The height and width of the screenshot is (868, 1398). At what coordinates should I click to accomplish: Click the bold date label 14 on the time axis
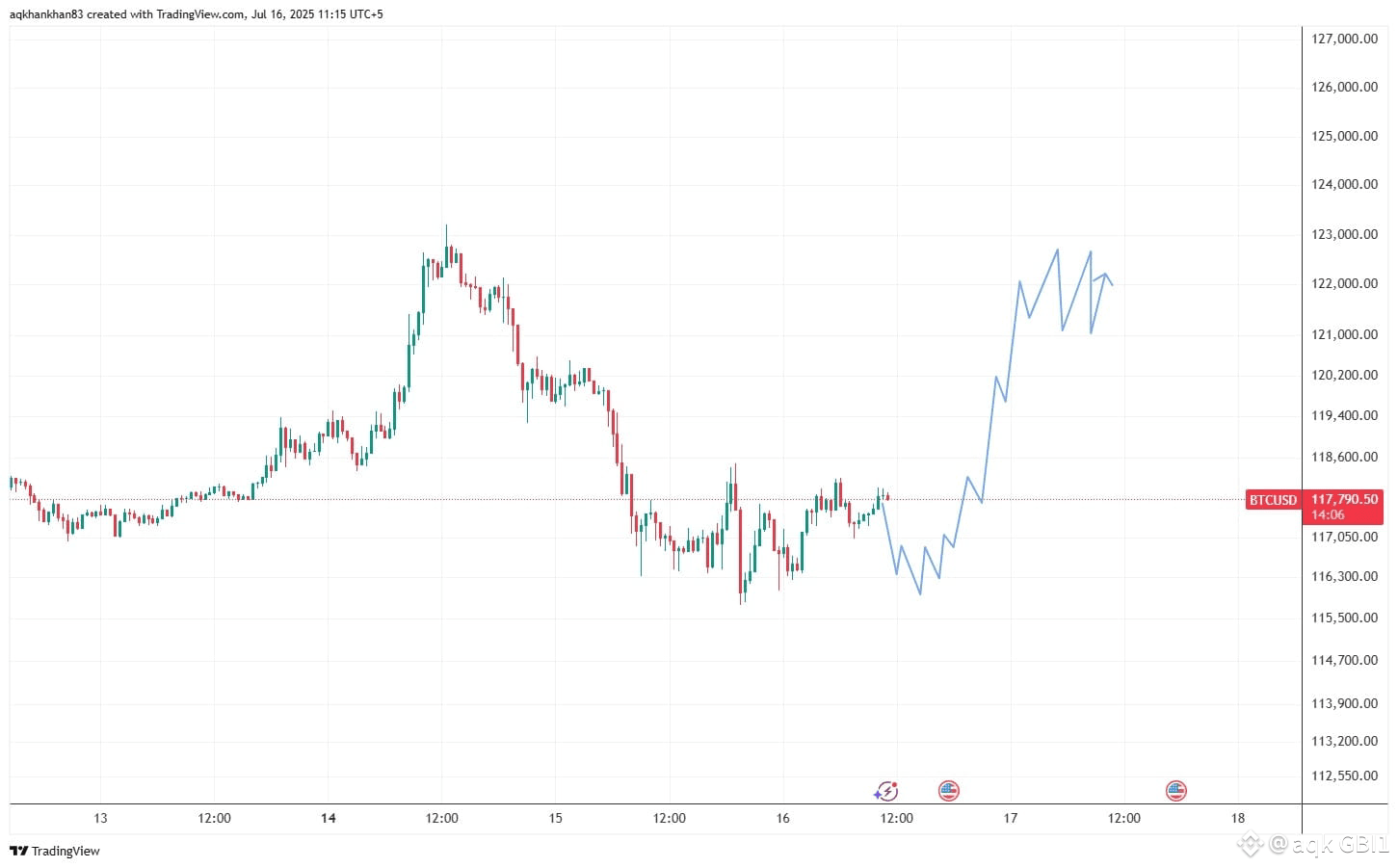pyautogui.click(x=329, y=819)
